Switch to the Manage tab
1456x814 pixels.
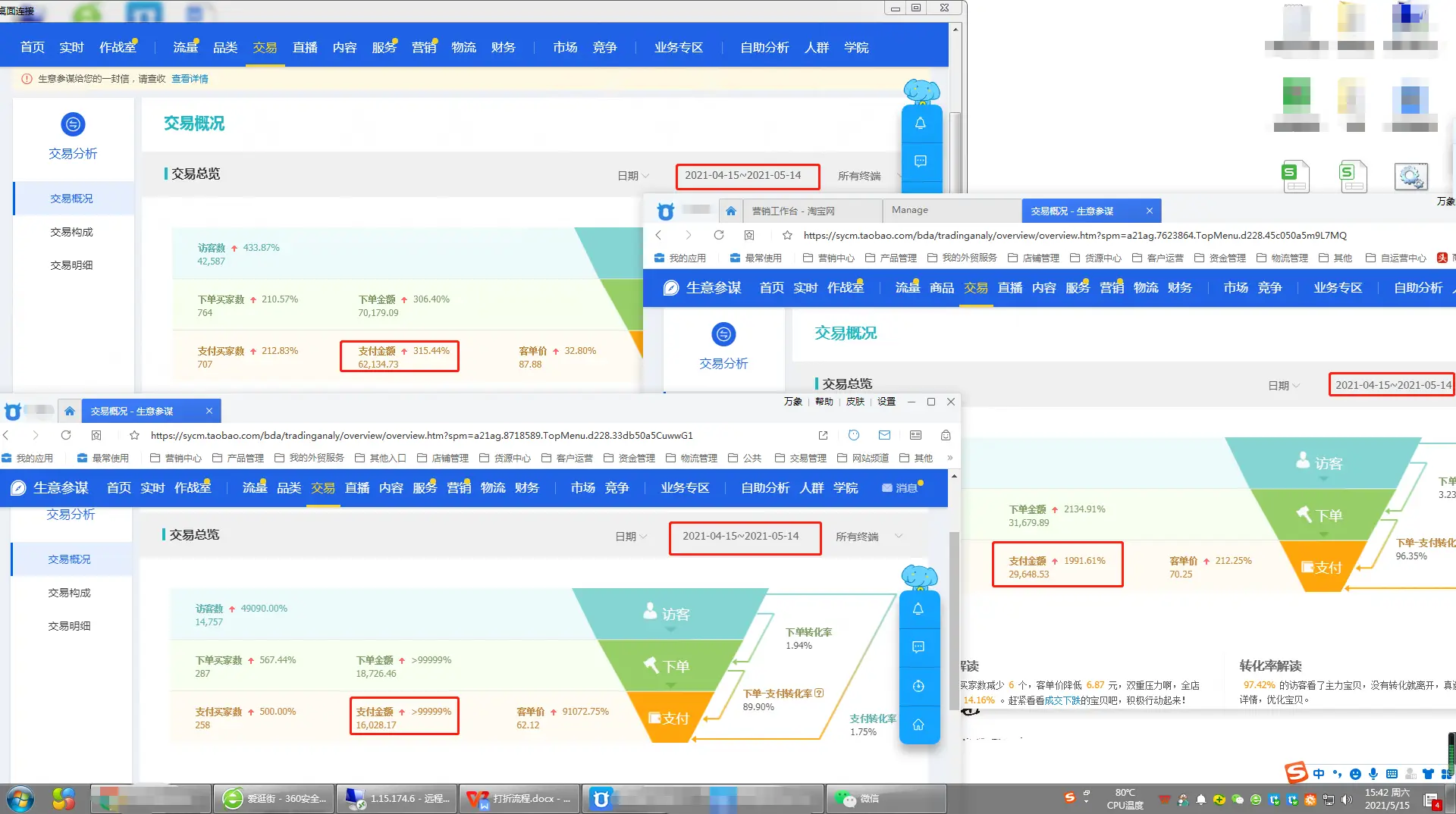coord(952,210)
